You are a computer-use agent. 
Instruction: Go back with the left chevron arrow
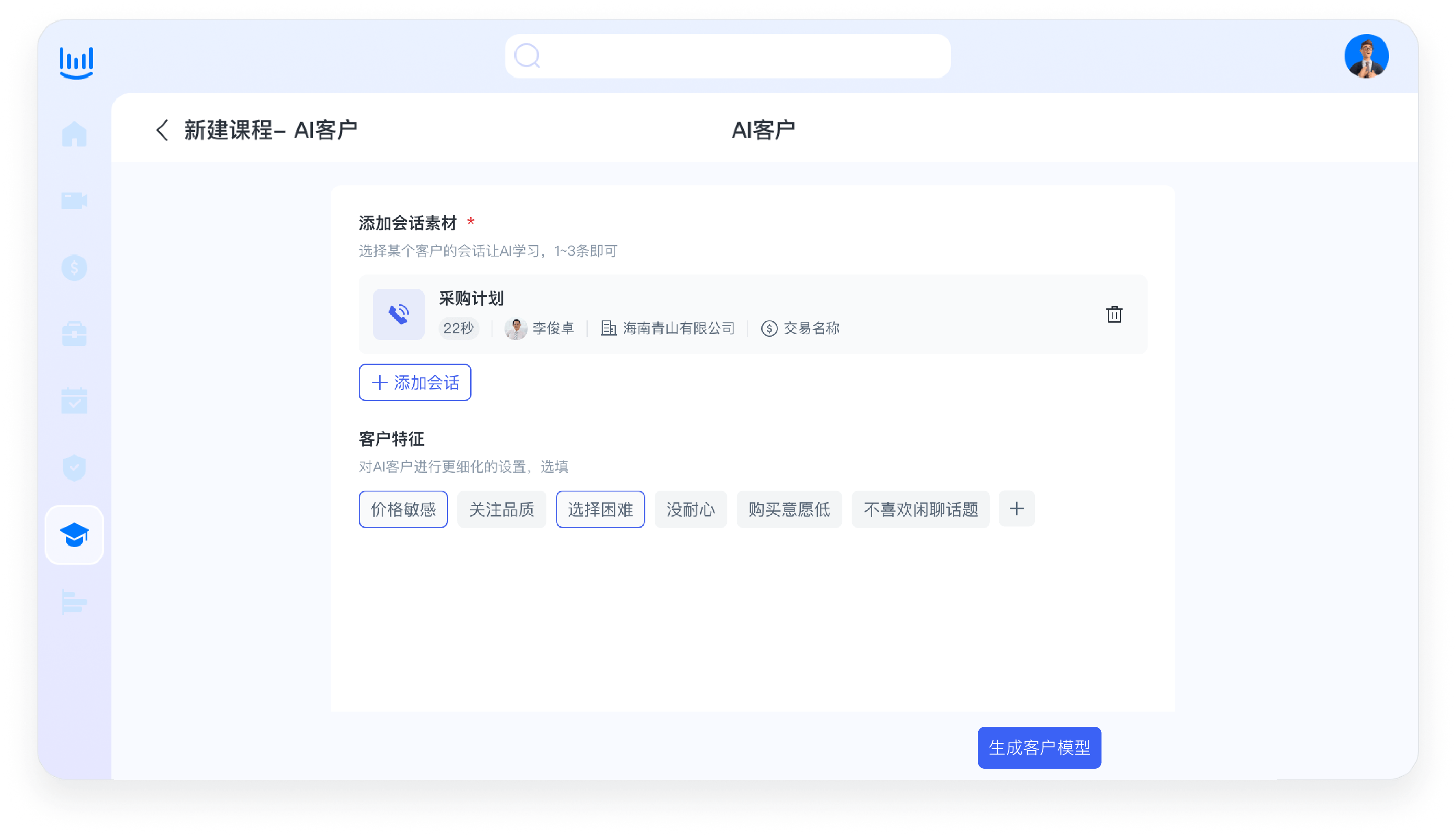tap(163, 130)
